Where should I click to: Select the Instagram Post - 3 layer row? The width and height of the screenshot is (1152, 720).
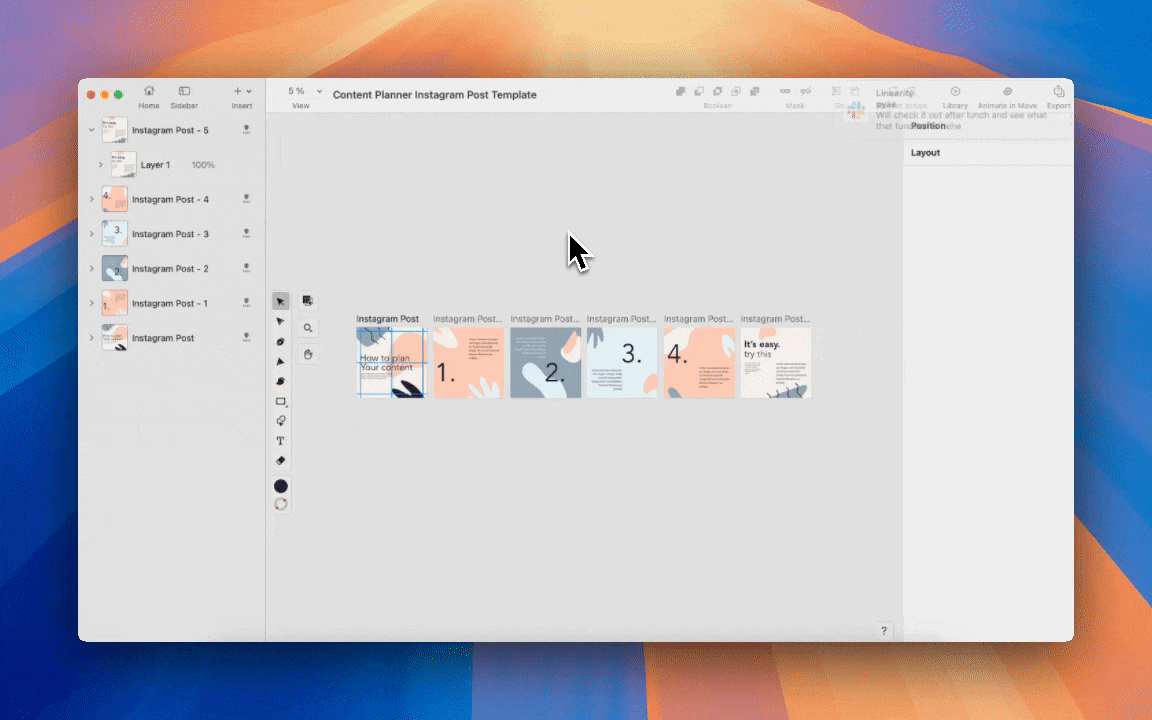(172, 234)
